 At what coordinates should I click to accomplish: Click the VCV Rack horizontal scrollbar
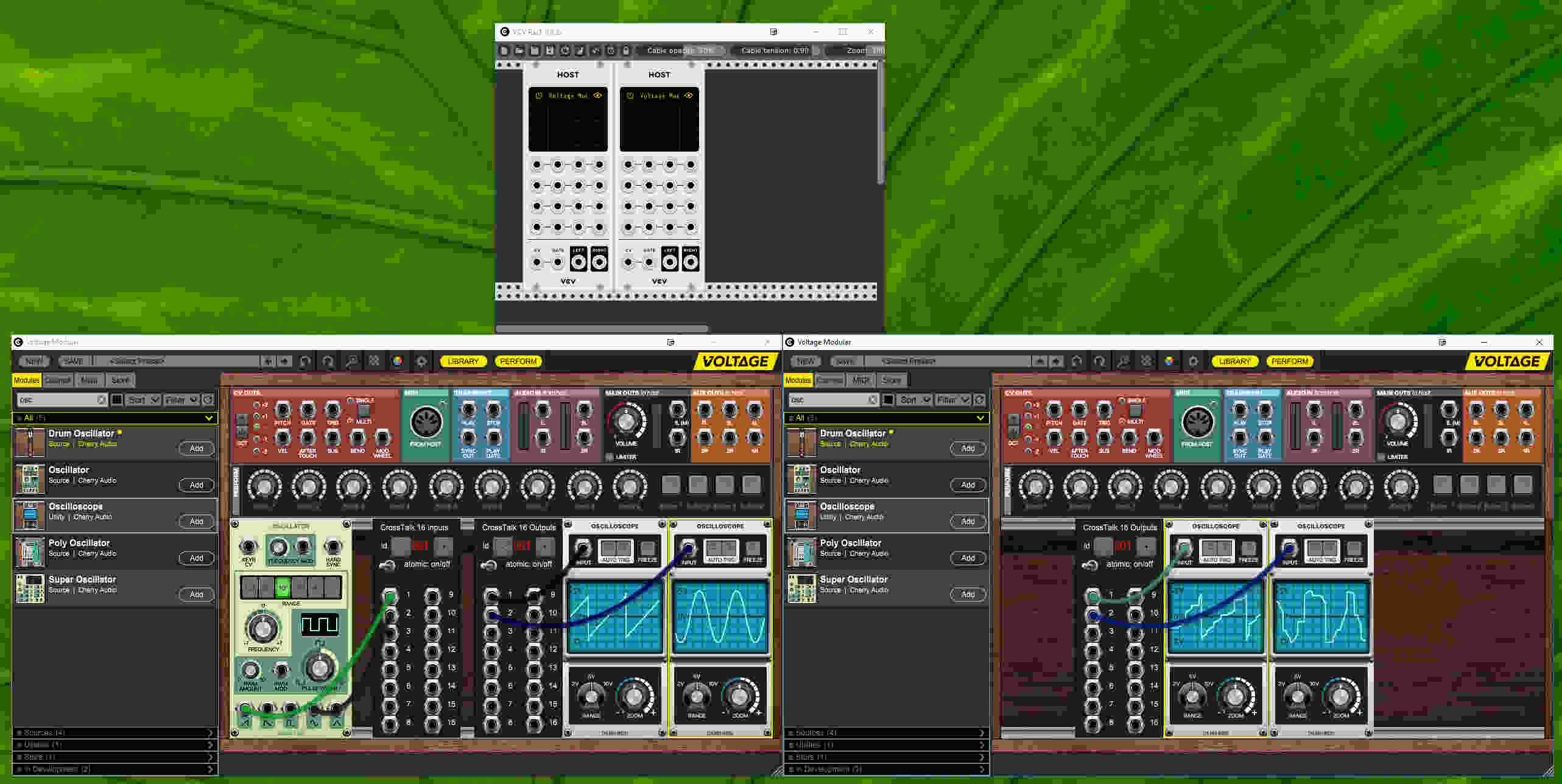602,329
